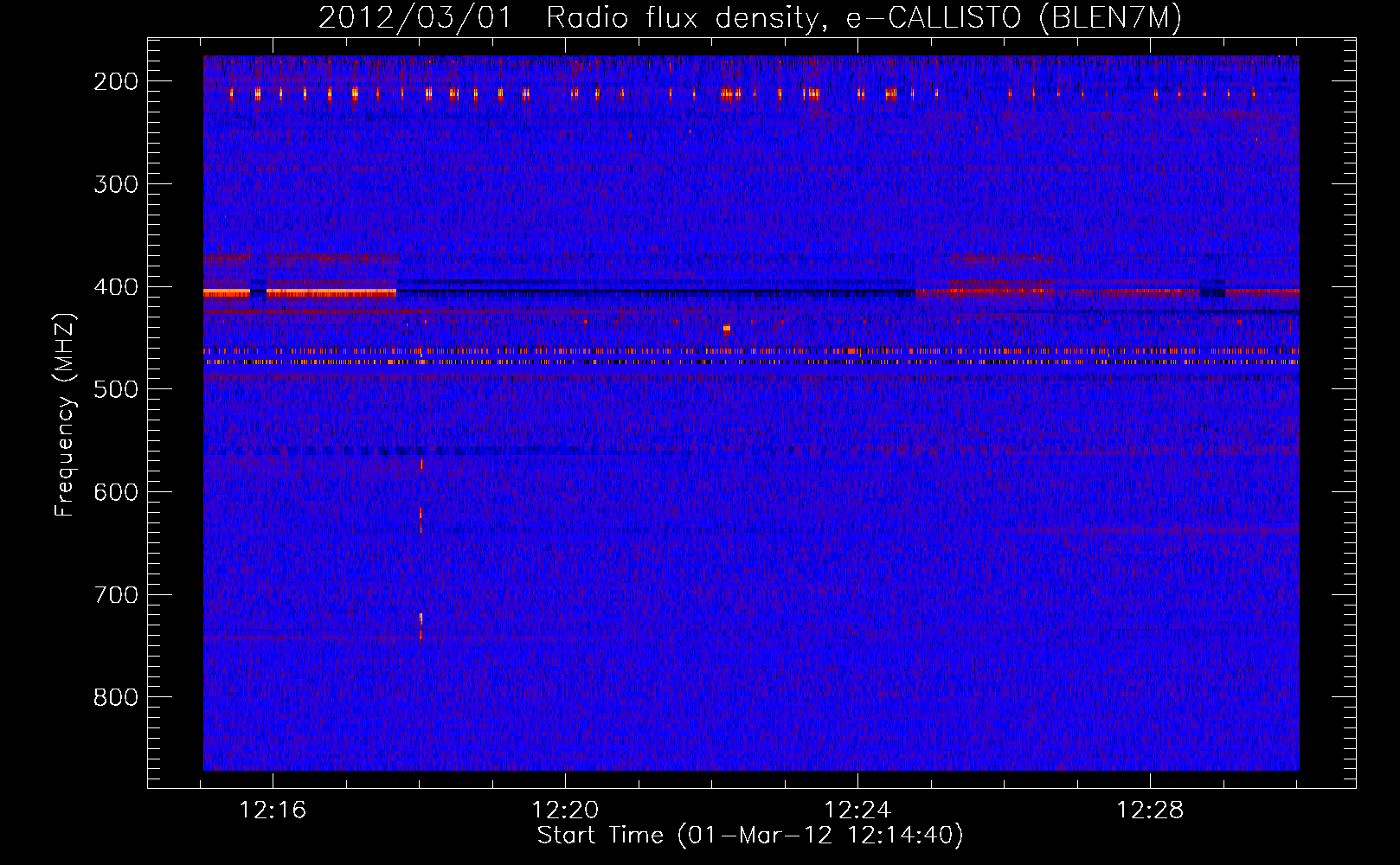
Task: Click the 300 frequency tick label
Action: point(116,184)
